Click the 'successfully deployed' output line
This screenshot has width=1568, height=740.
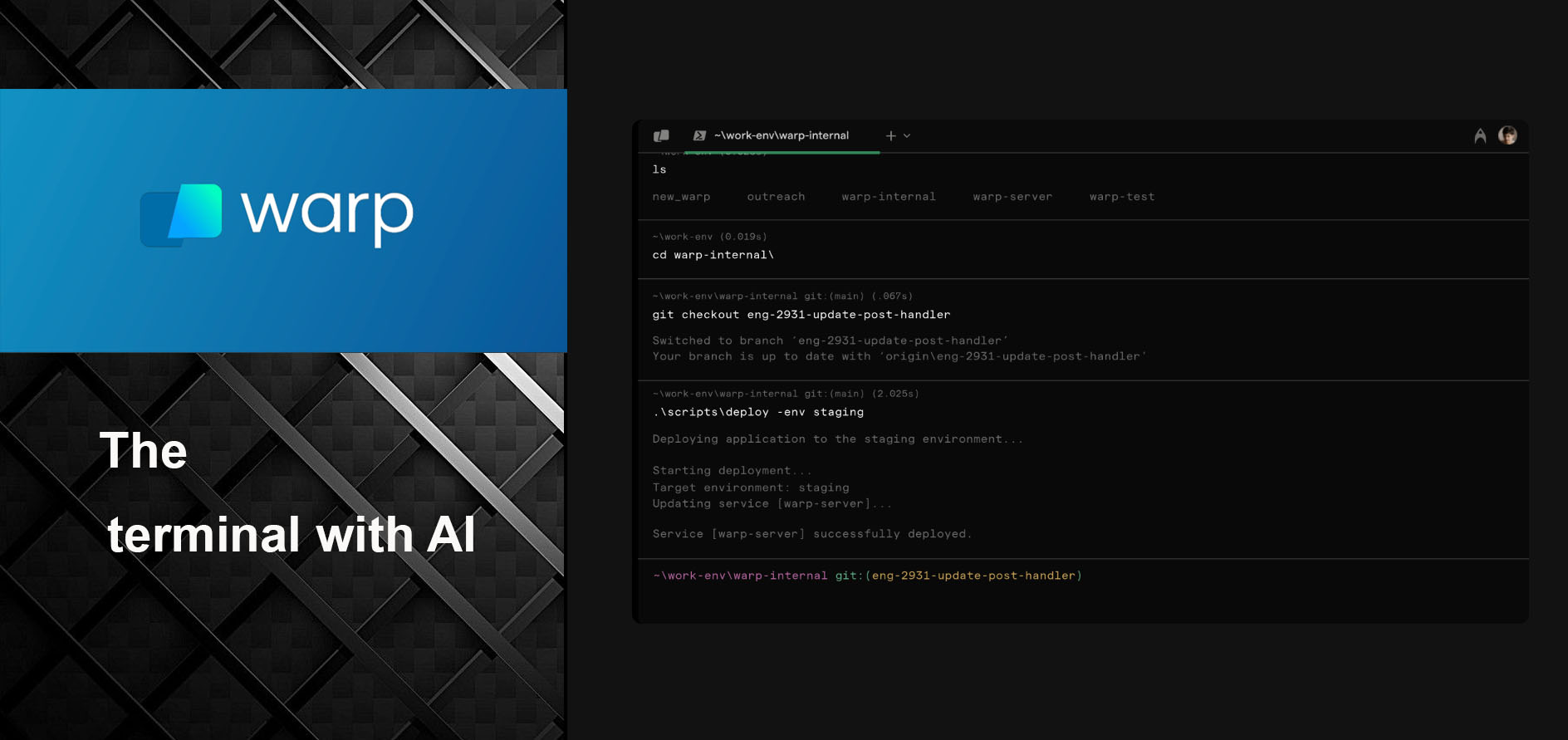(811, 534)
